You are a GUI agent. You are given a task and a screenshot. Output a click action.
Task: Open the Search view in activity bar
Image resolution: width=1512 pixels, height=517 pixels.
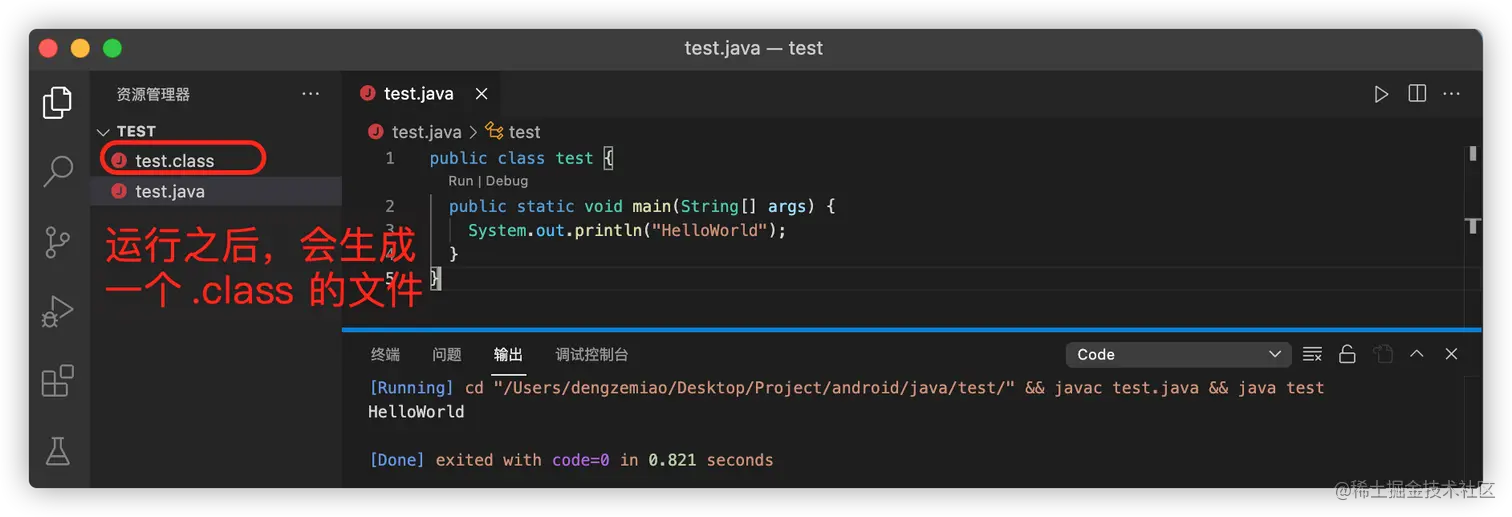pos(58,171)
